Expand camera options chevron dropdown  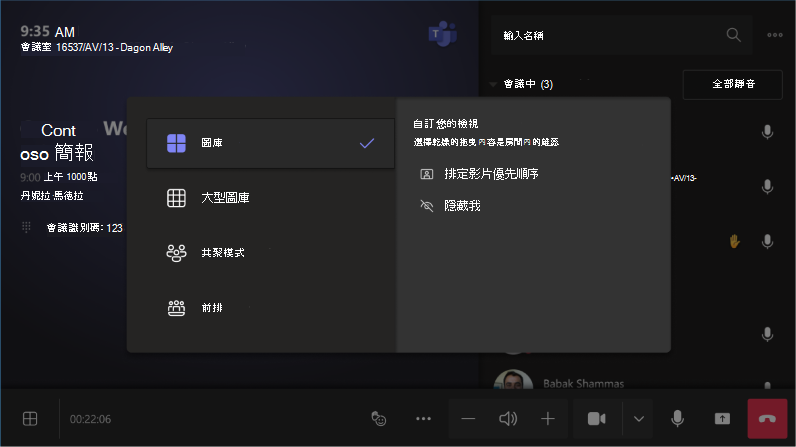(x=639, y=419)
